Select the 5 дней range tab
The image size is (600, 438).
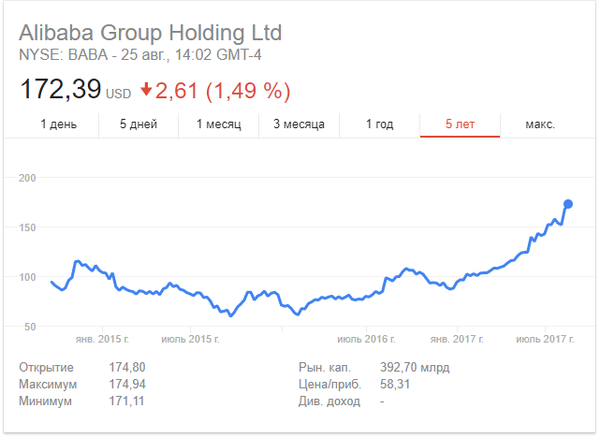tap(139, 124)
